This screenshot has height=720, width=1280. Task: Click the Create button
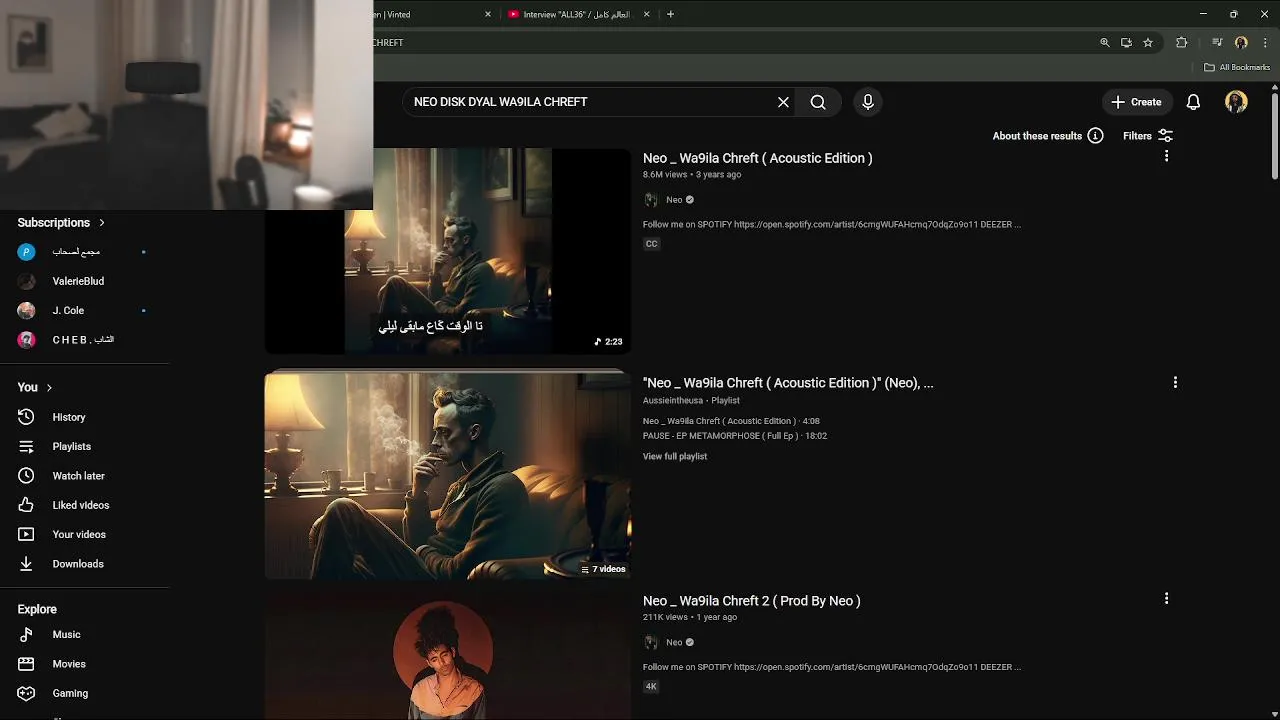[x=1136, y=102]
